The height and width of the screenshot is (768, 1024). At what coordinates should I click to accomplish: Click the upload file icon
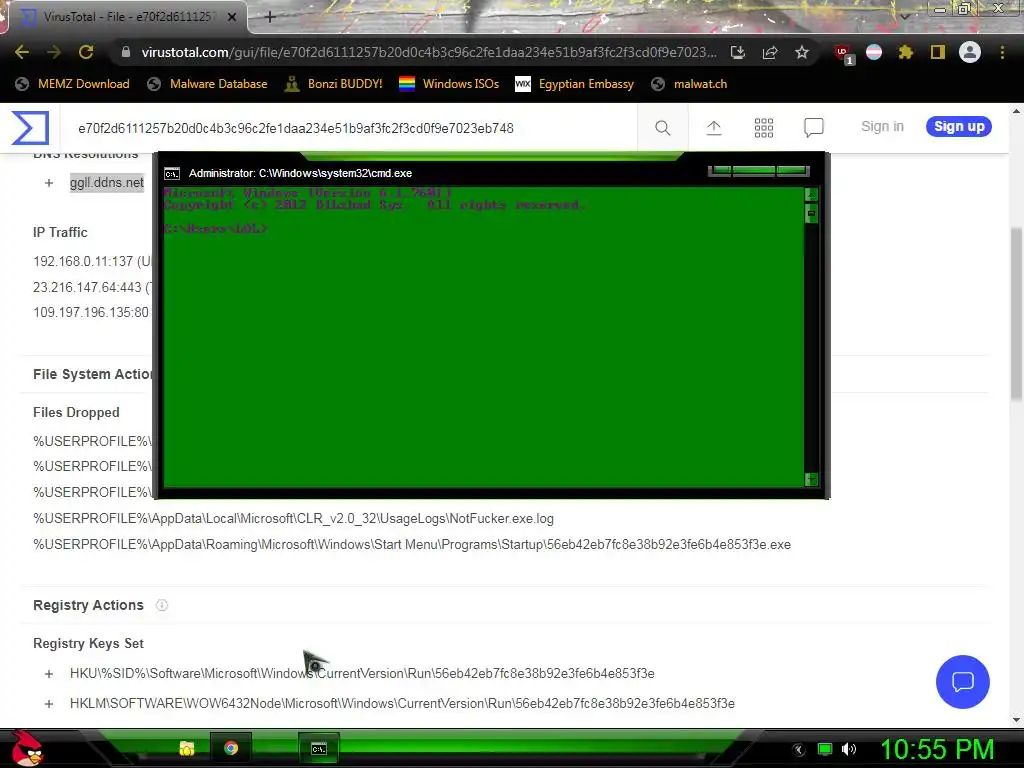pyautogui.click(x=714, y=128)
